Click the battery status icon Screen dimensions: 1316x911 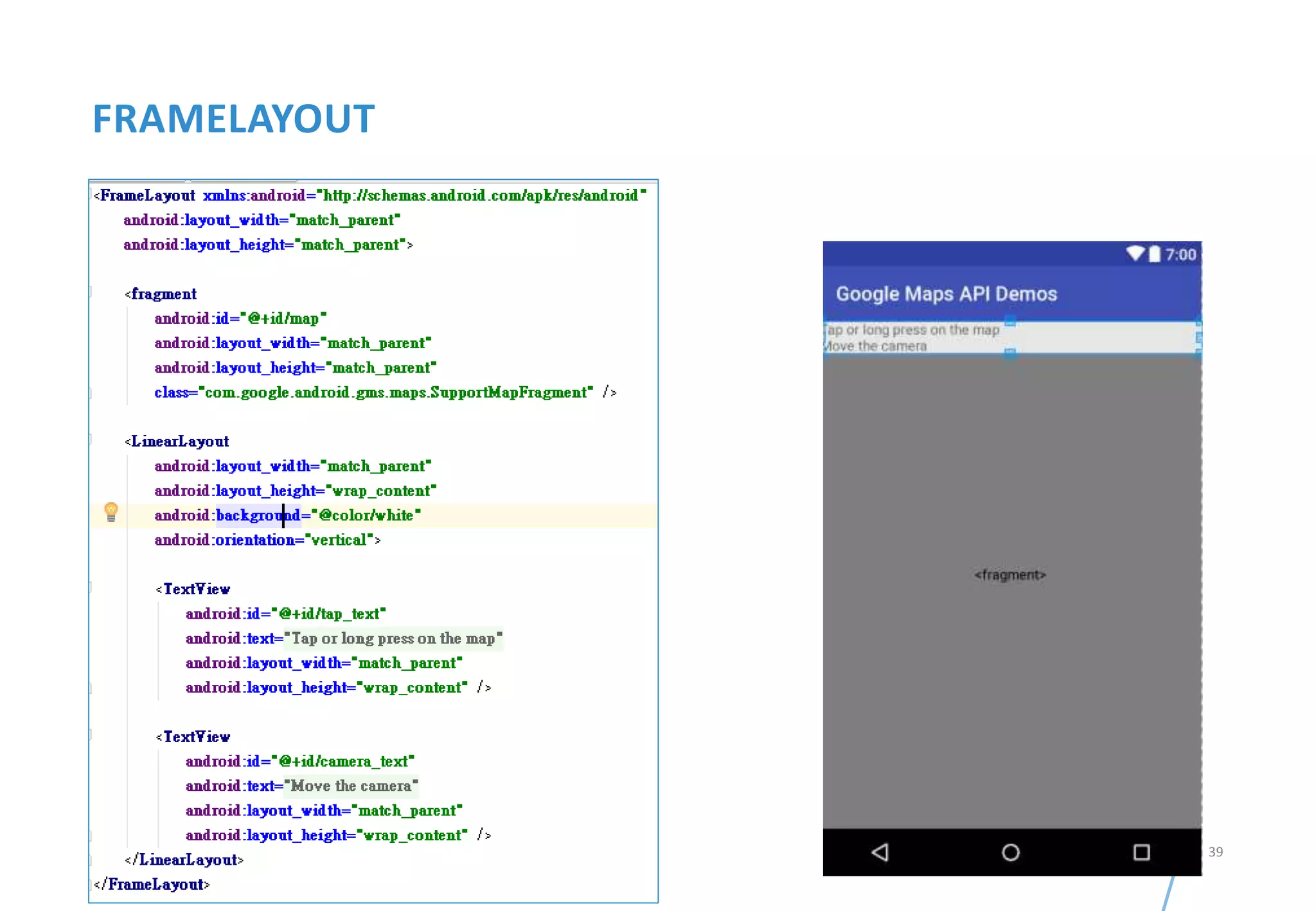pos(1155,254)
